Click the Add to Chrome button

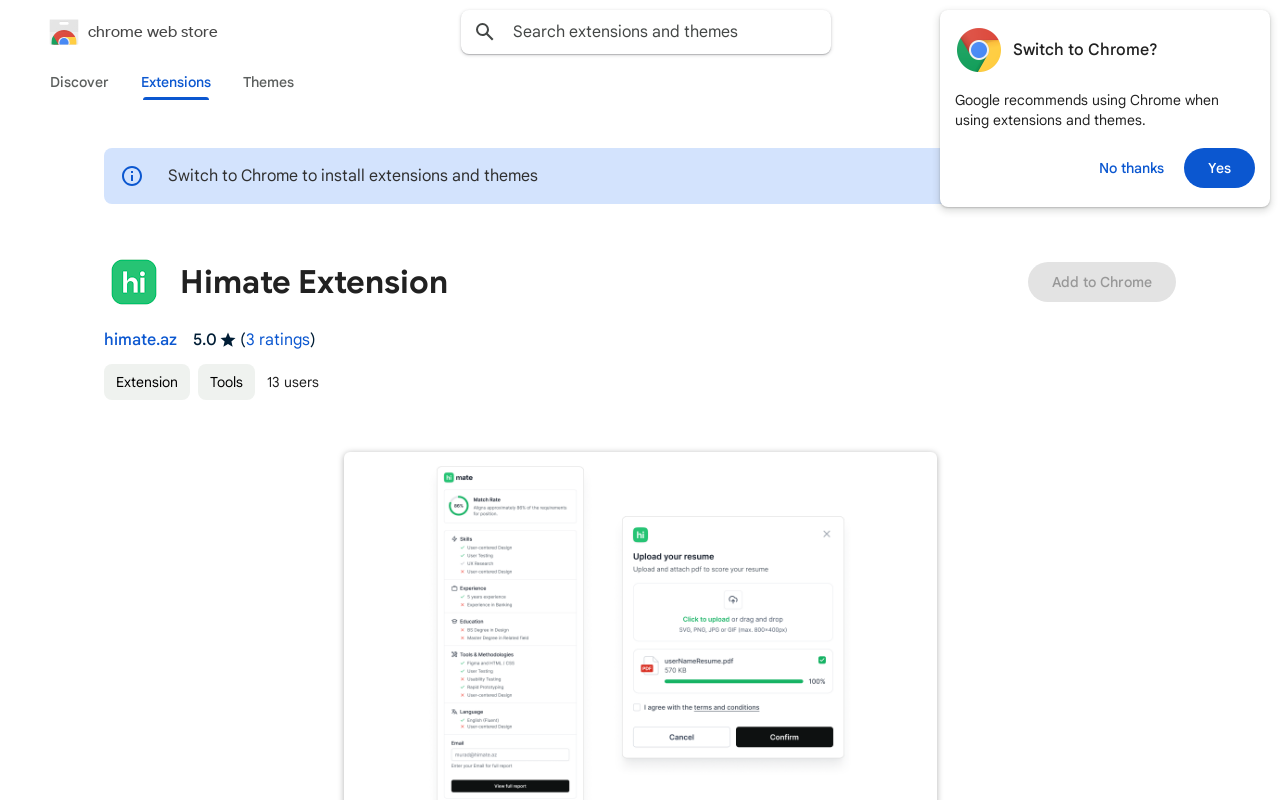coord(1101,282)
